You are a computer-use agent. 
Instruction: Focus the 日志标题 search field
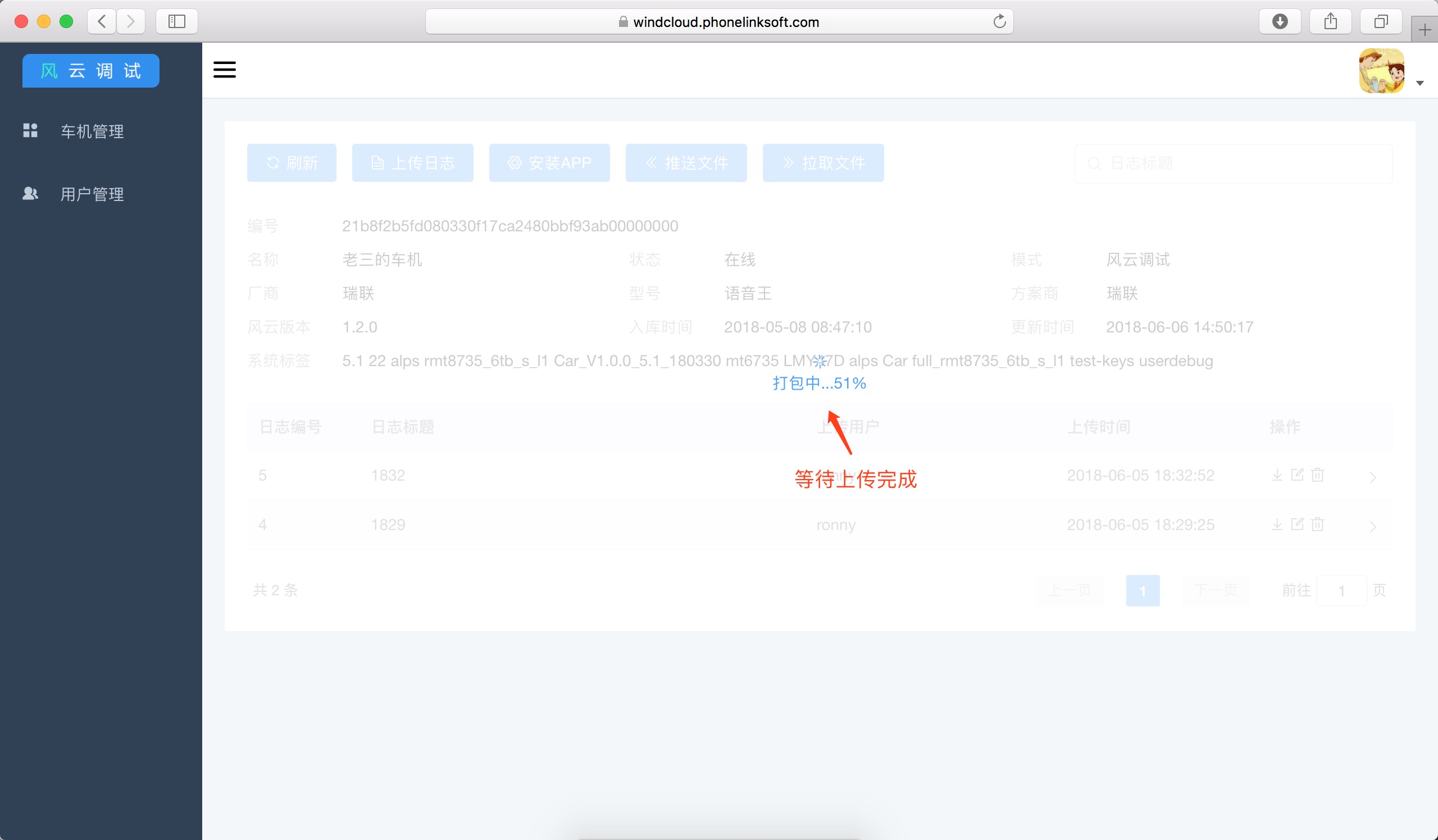[x=1234, y=163]
